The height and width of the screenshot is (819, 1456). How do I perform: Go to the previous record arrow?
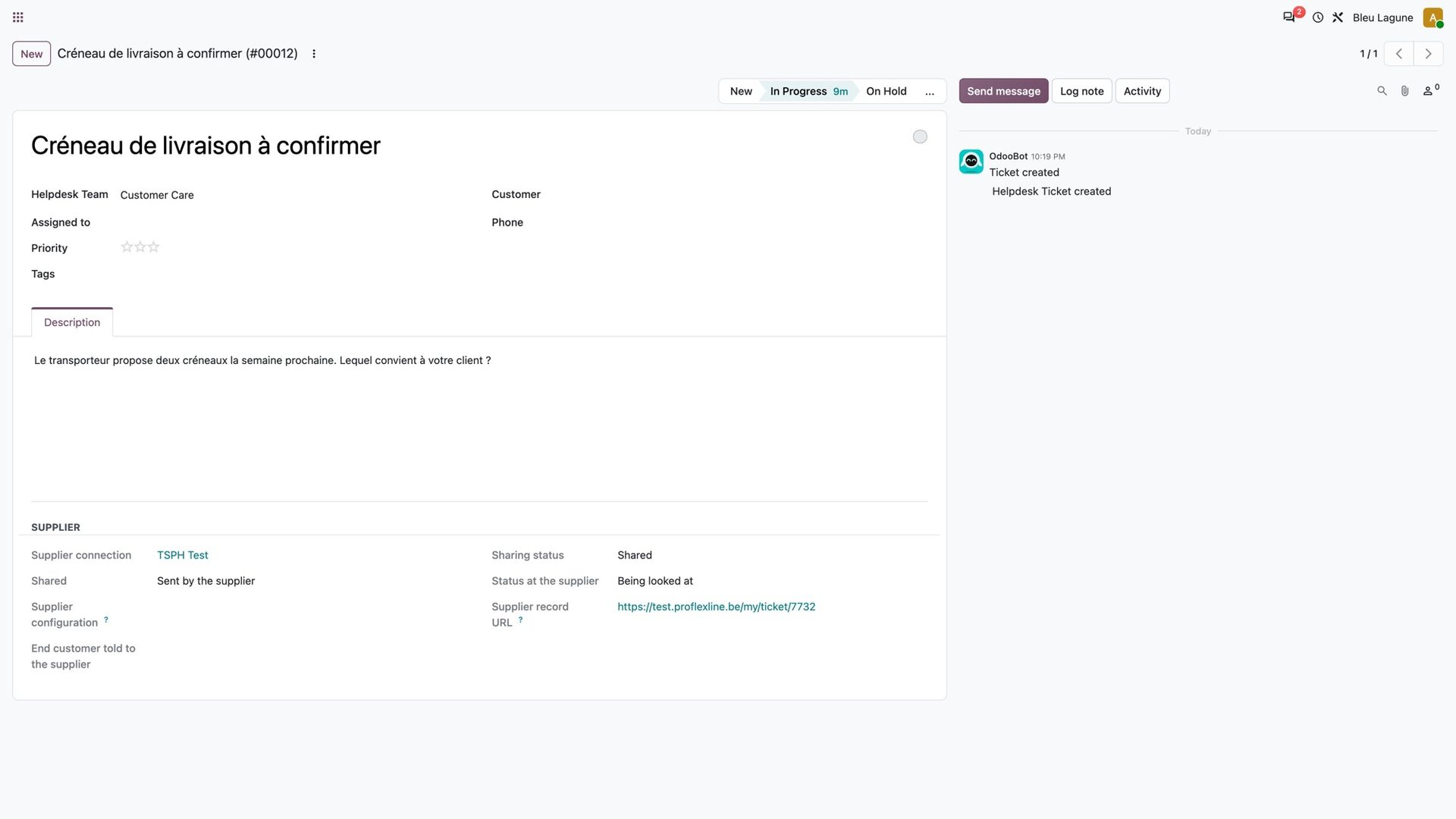1399,54
